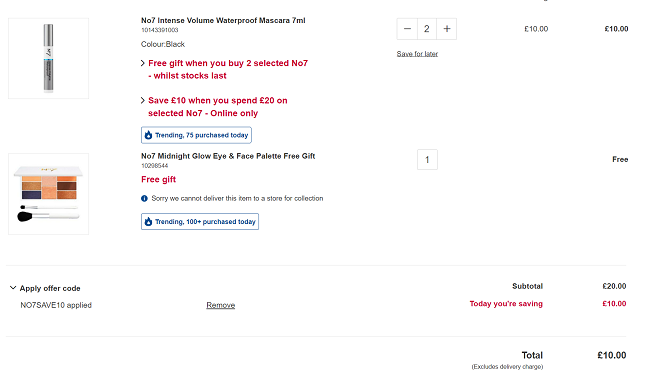The height and width of the screenshot is (383, 650).
Task: Increase mascara quantity with plus button
Action: (446, 29)
